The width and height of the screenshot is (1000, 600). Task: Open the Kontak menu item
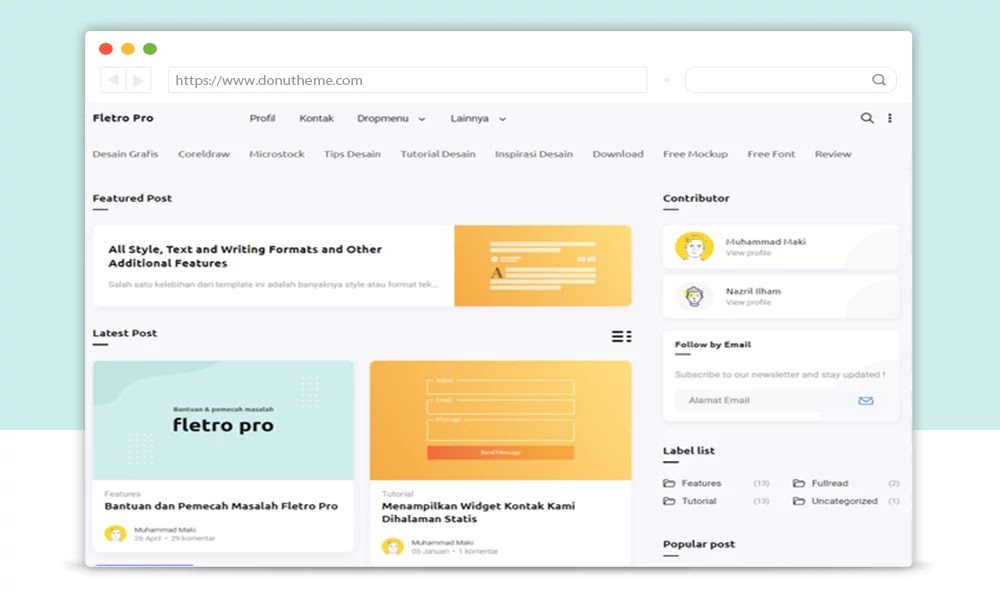click(x=316, y=118)
